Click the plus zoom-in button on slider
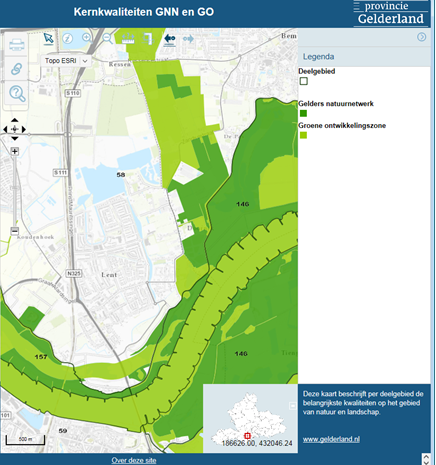This screenshot has height=465, width=436. pos(14,152)
